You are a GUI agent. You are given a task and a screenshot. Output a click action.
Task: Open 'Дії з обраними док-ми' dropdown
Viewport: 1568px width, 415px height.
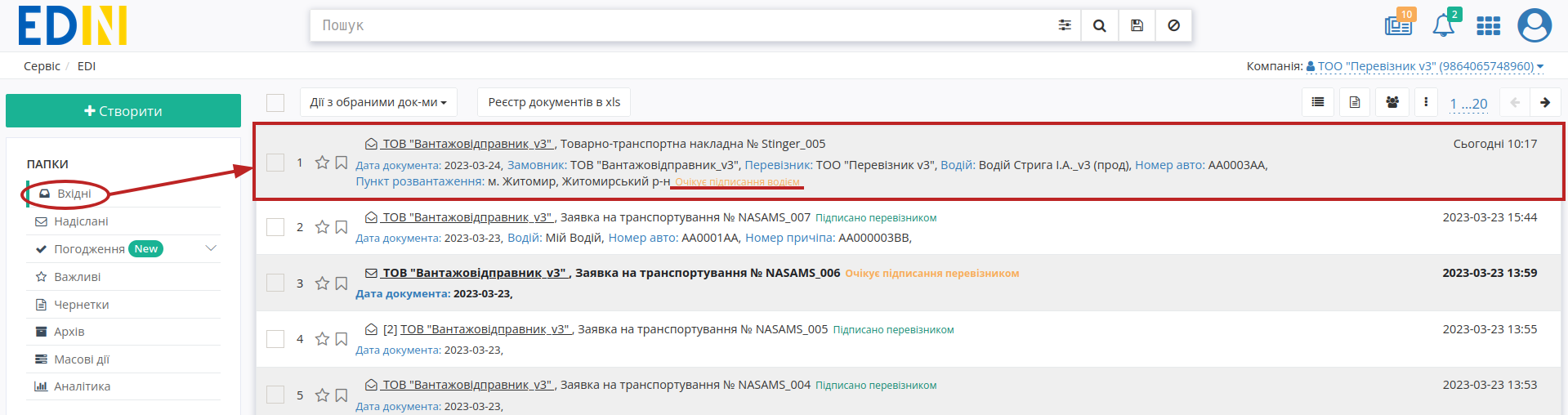[x=378, y=102]
